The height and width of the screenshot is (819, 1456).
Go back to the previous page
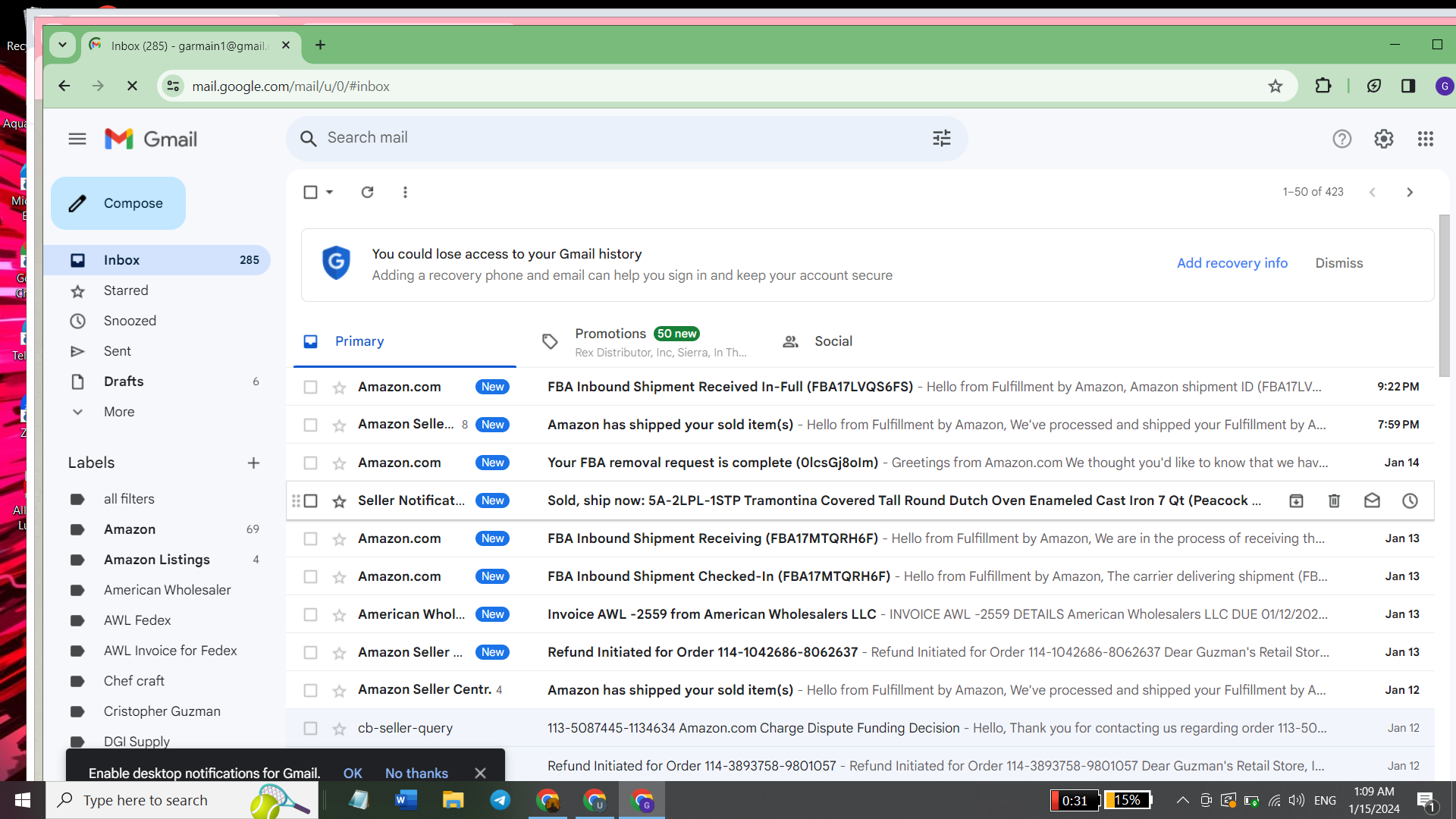click(64, 86)
